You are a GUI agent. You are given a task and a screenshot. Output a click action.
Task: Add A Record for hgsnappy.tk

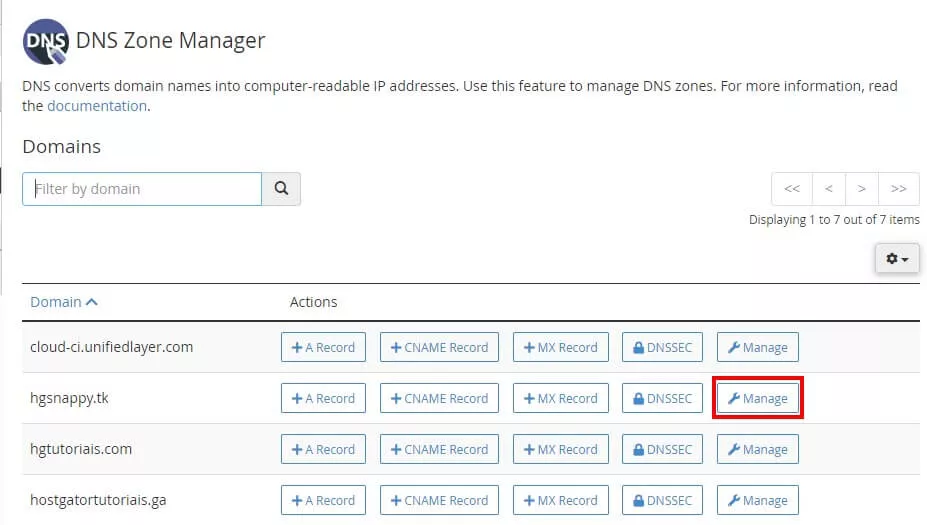coord(323,398)
